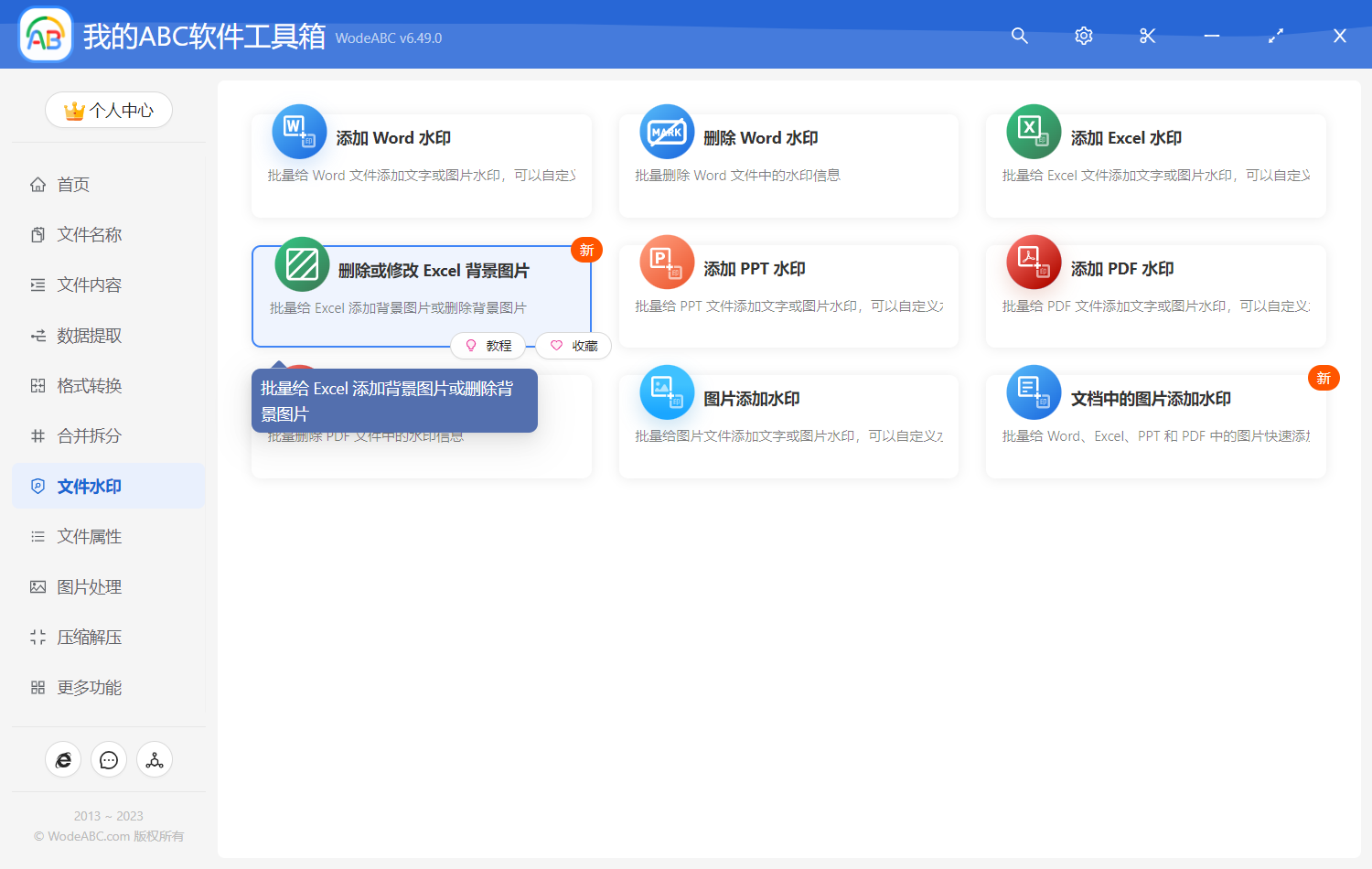Click the 图片添加水印 picture icon
Screen dimensions: 1372x869
[x=667, y=392]
